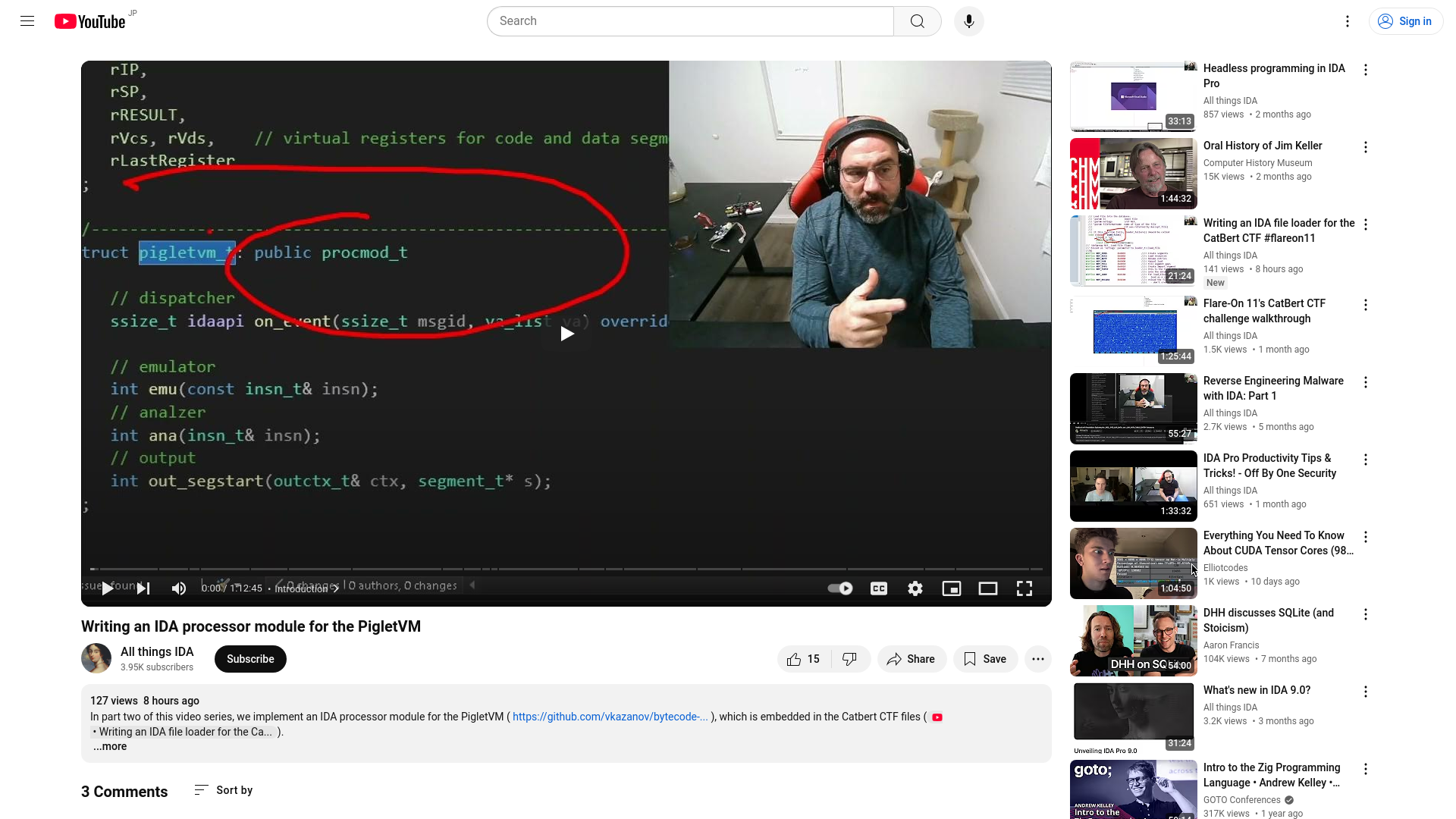
Task: Enable theater mode on YouTube player
Action: [988, 588]
